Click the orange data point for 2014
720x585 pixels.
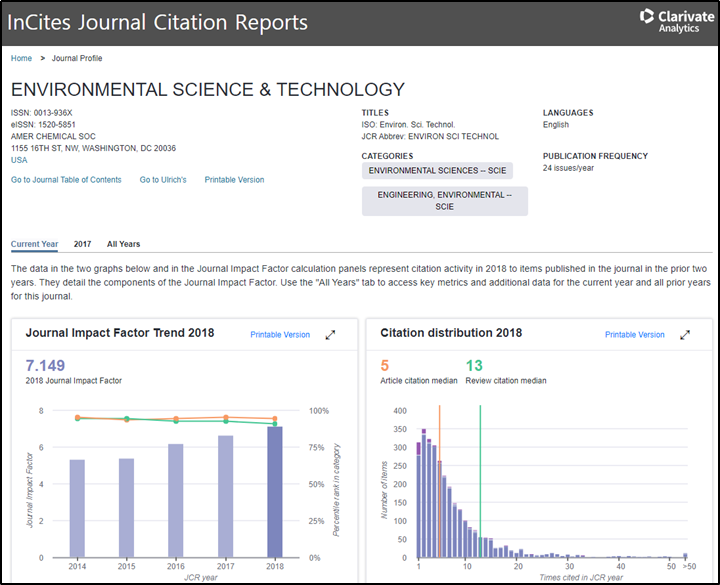[78, 417]
